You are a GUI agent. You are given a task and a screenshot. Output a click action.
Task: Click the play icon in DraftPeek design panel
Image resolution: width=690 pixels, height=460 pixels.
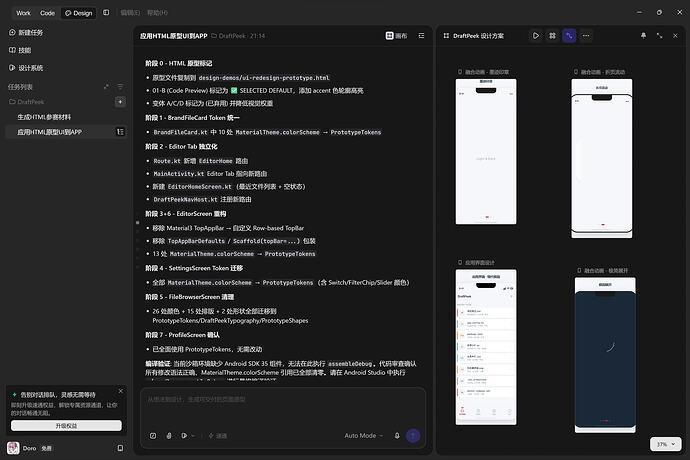click(x=536, y=36)
